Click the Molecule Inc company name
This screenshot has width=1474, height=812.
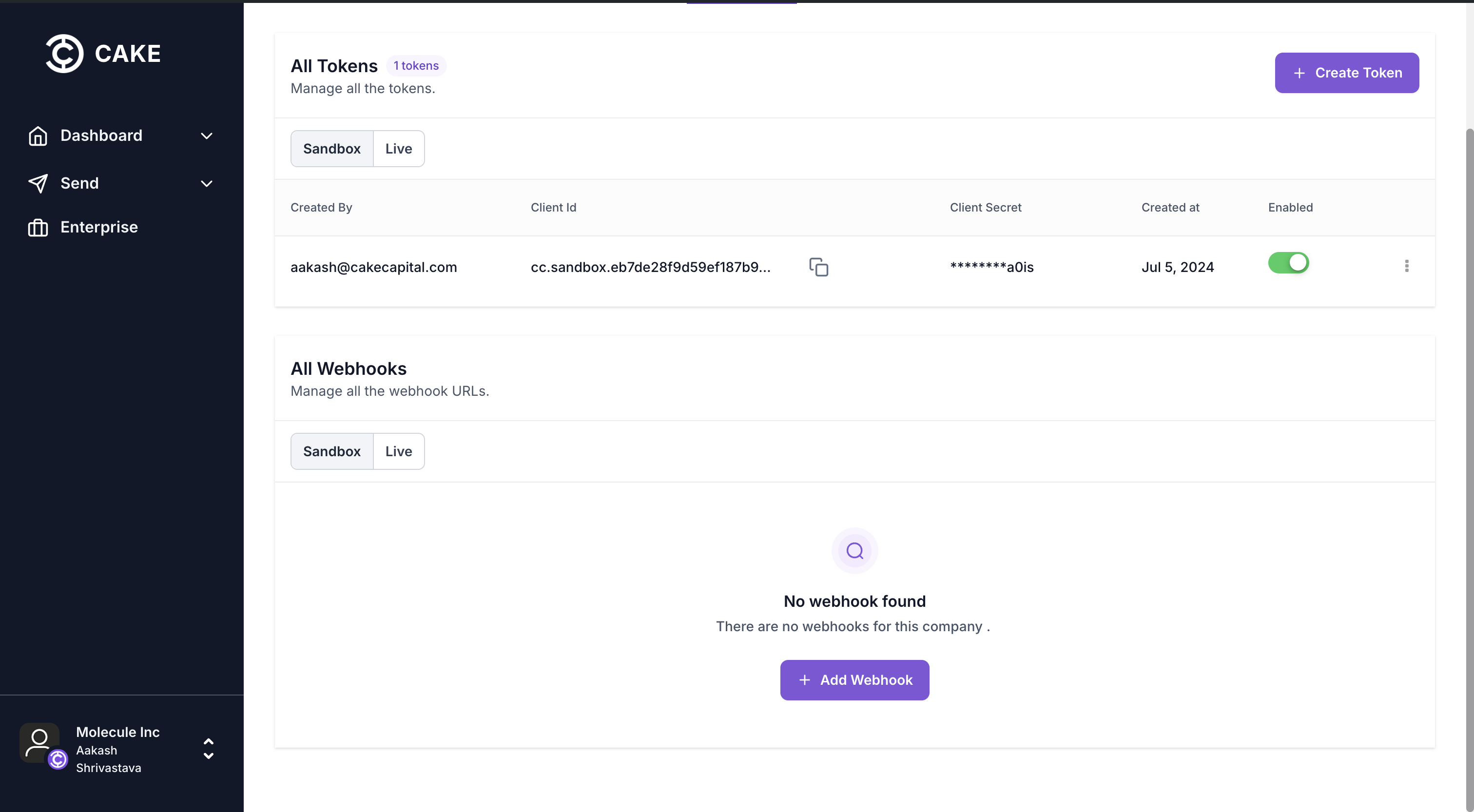coord(118,733)
